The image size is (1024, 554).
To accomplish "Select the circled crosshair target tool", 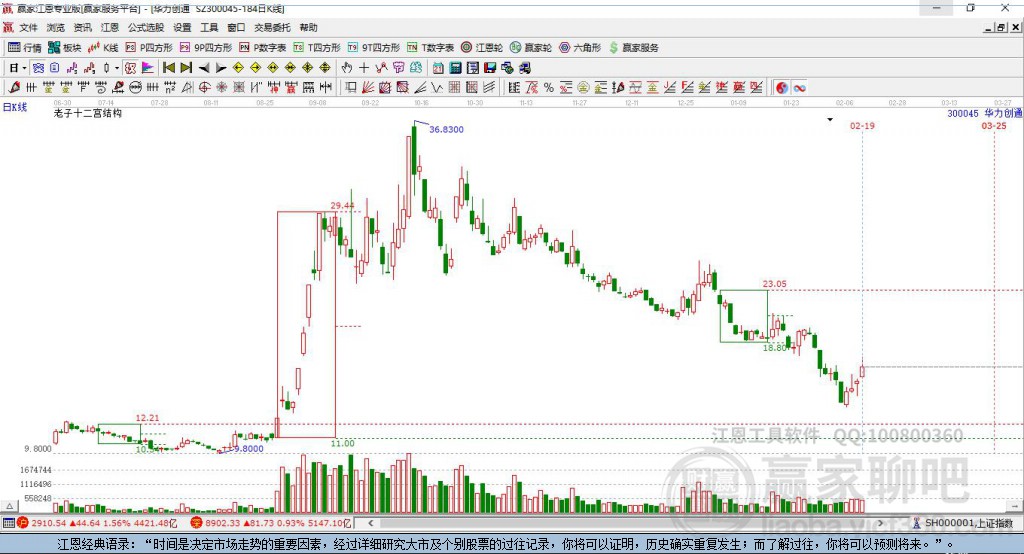I will (204, 87).
